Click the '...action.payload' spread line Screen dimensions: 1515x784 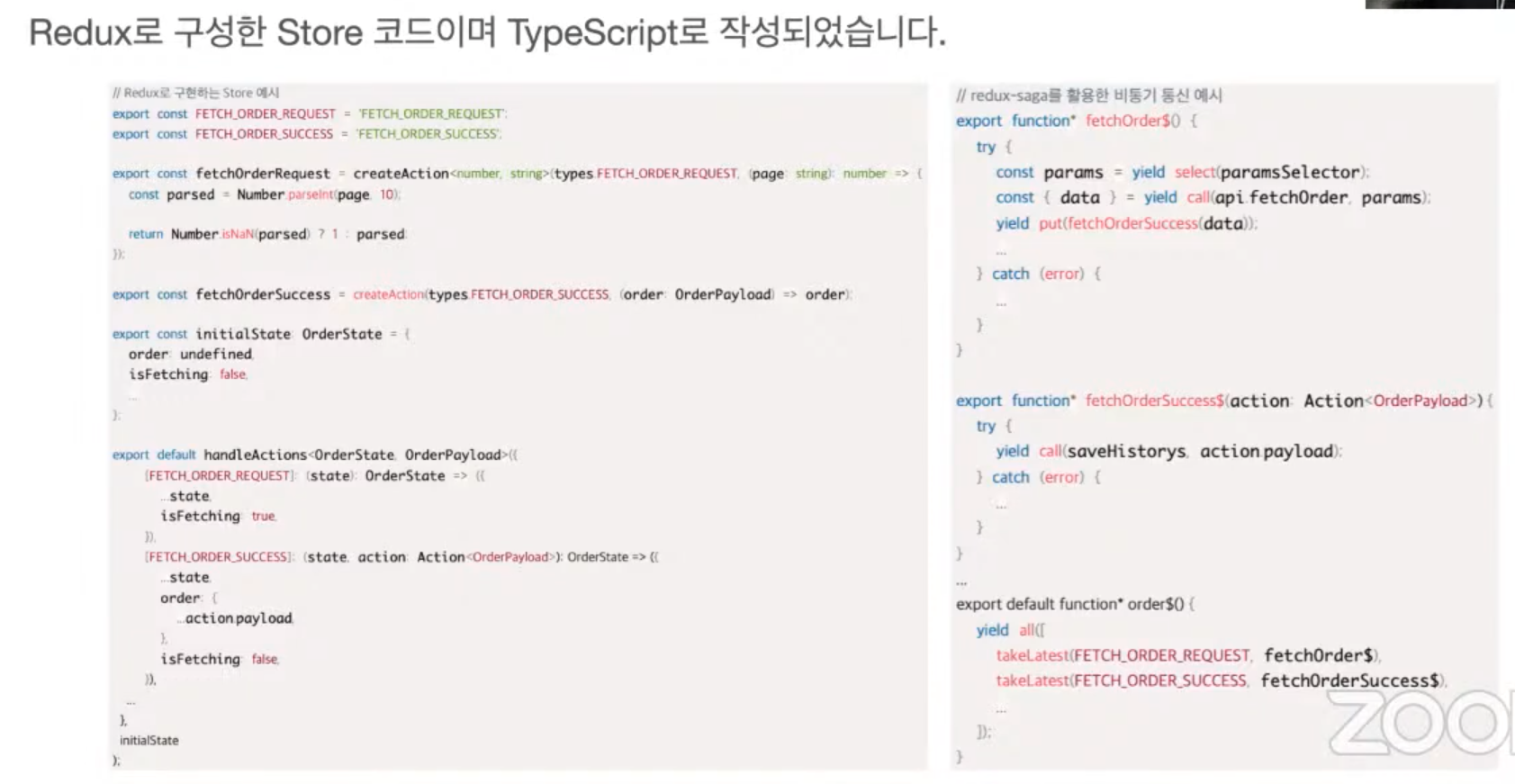coord(236,618)
